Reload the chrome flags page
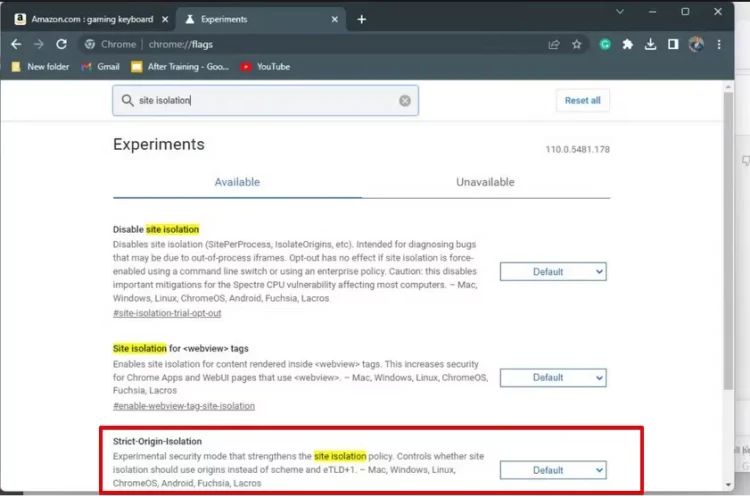This screenshot has width=750, height=498. point(62,44)
